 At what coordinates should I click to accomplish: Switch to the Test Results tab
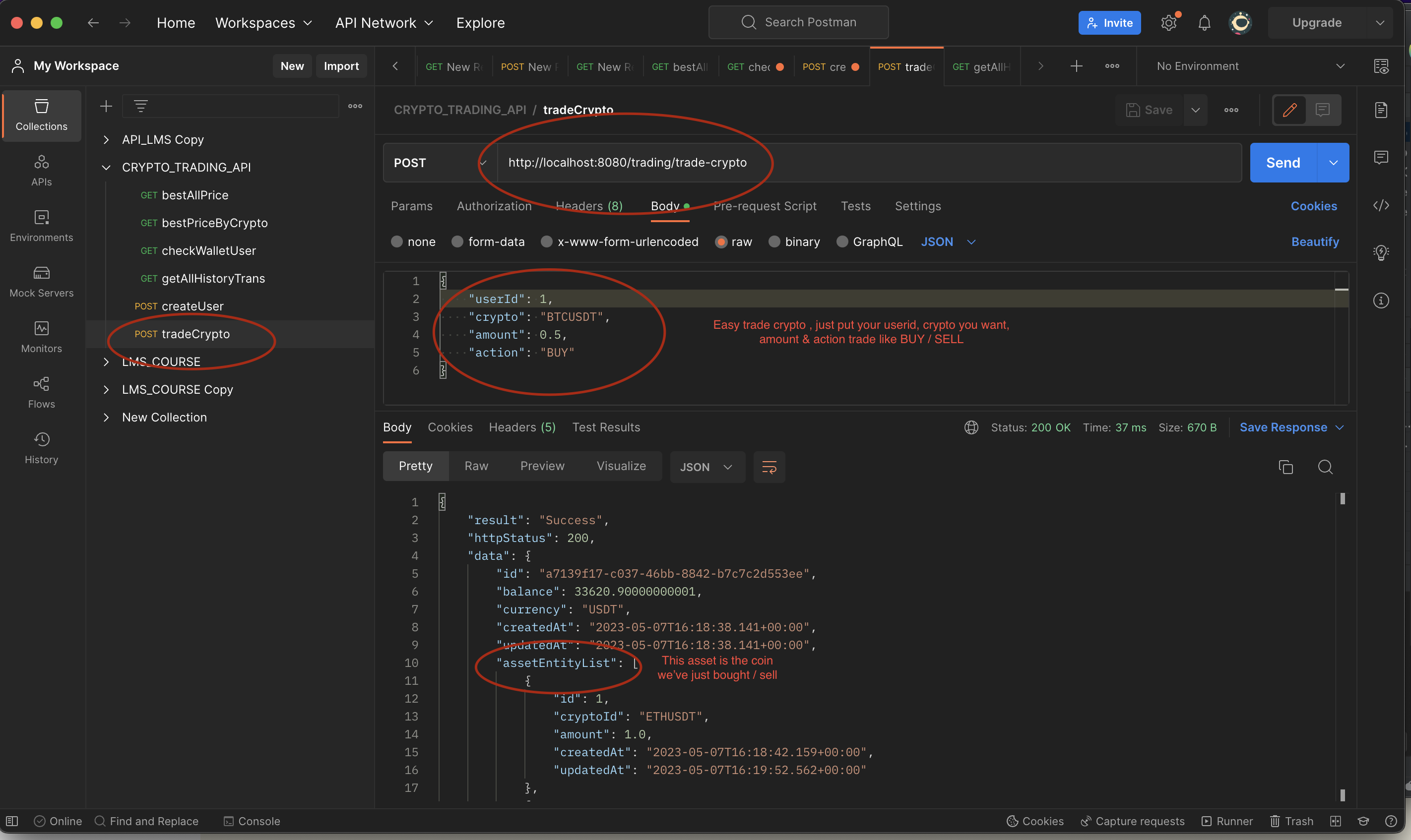606,427
